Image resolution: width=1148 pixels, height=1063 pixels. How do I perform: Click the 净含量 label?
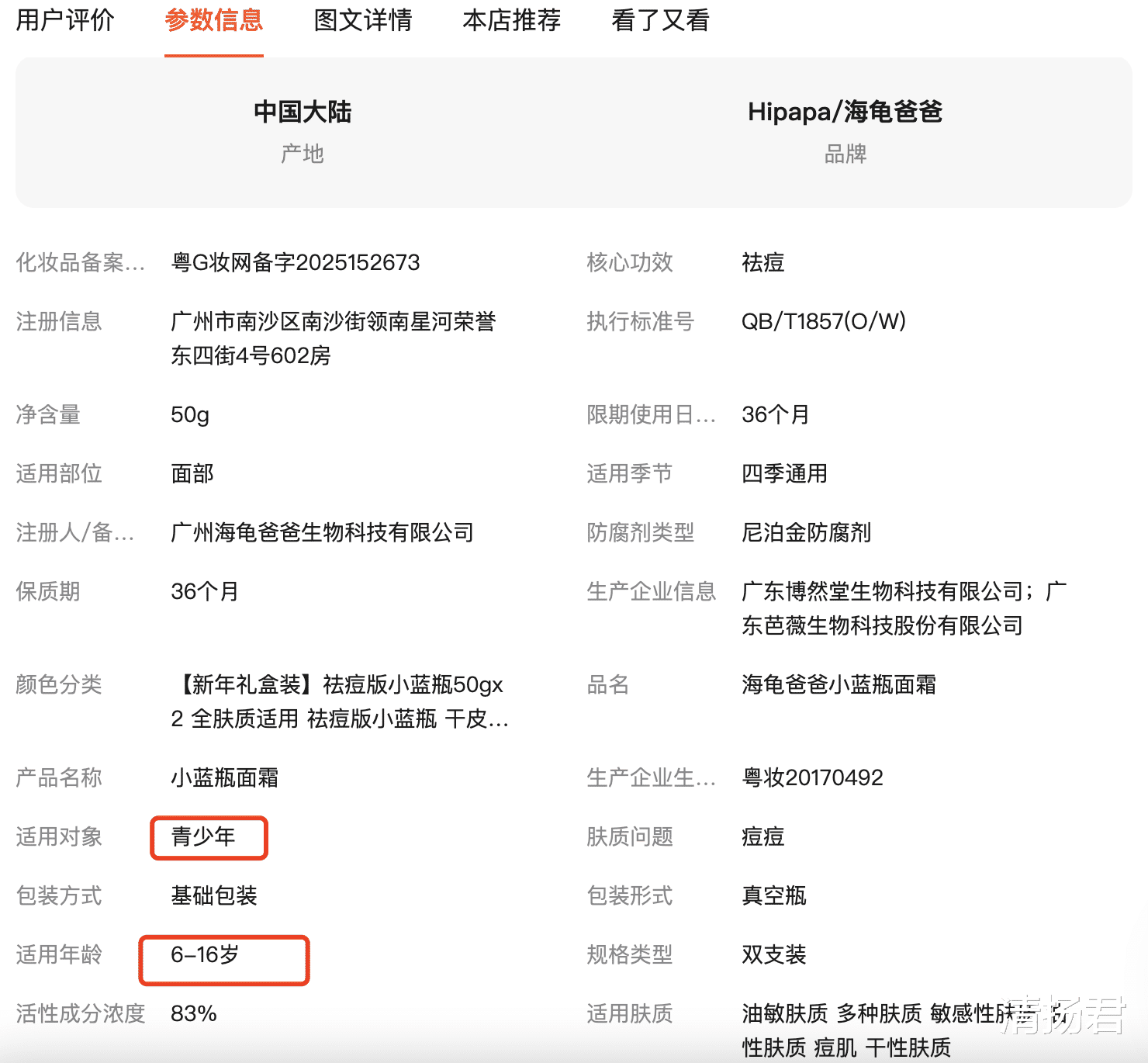click(48, 414)
